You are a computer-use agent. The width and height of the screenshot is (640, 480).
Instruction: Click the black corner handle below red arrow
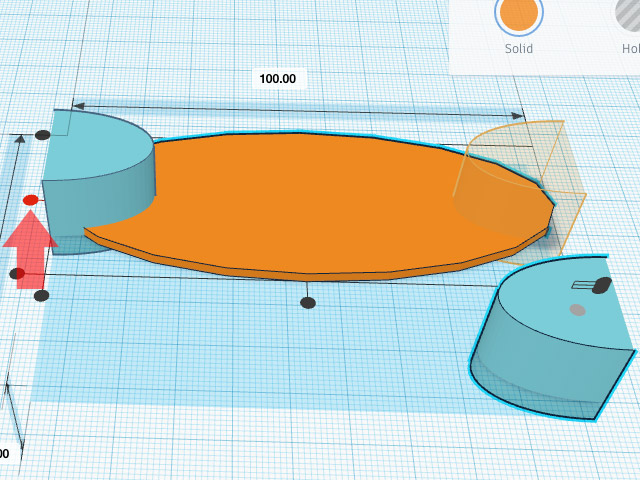[x=41, y=296]
